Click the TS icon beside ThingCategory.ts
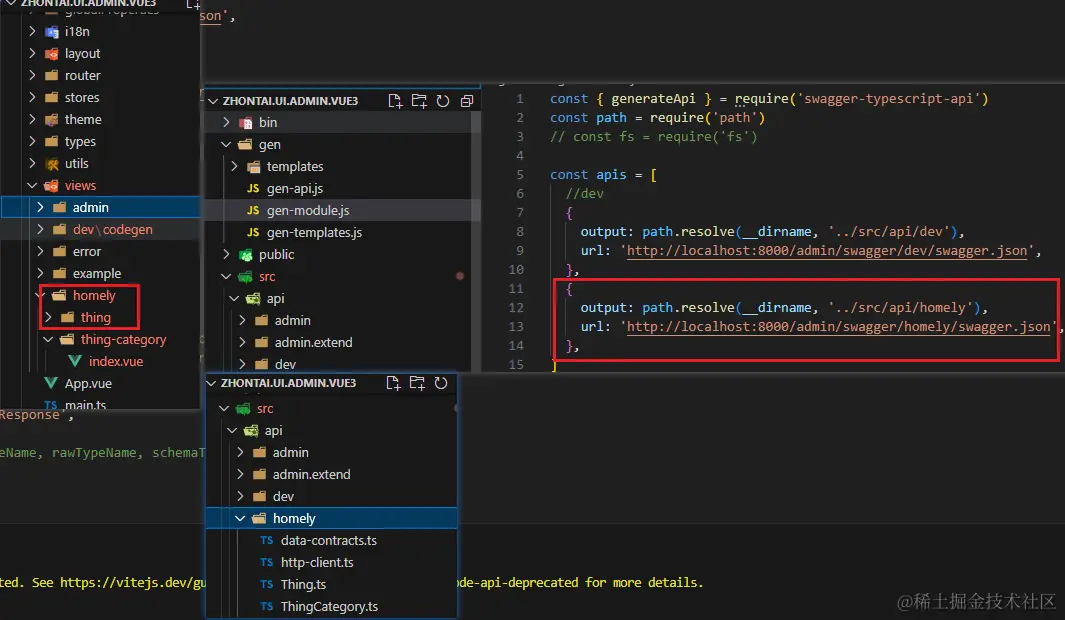Viewport: 1065px width, 620px height. 267,606
